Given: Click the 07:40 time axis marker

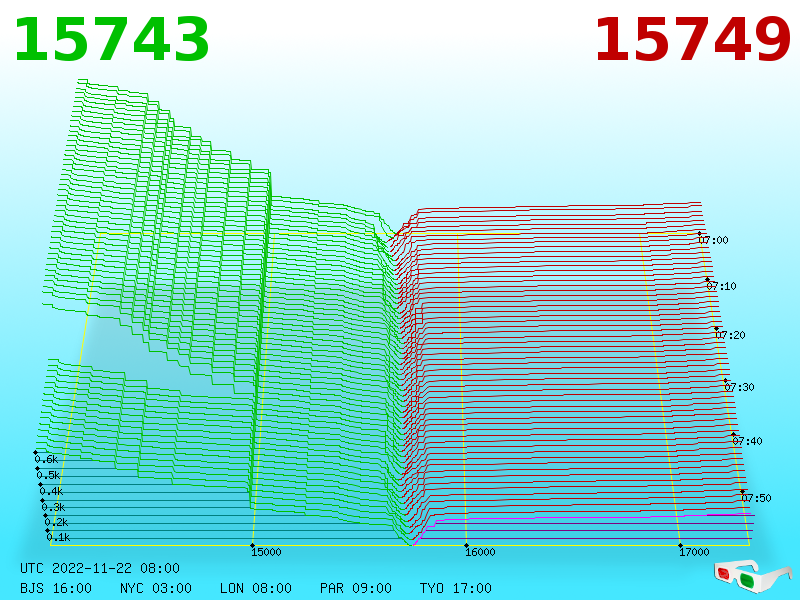Looking at the screenshot, I should (x=747, y=441).
